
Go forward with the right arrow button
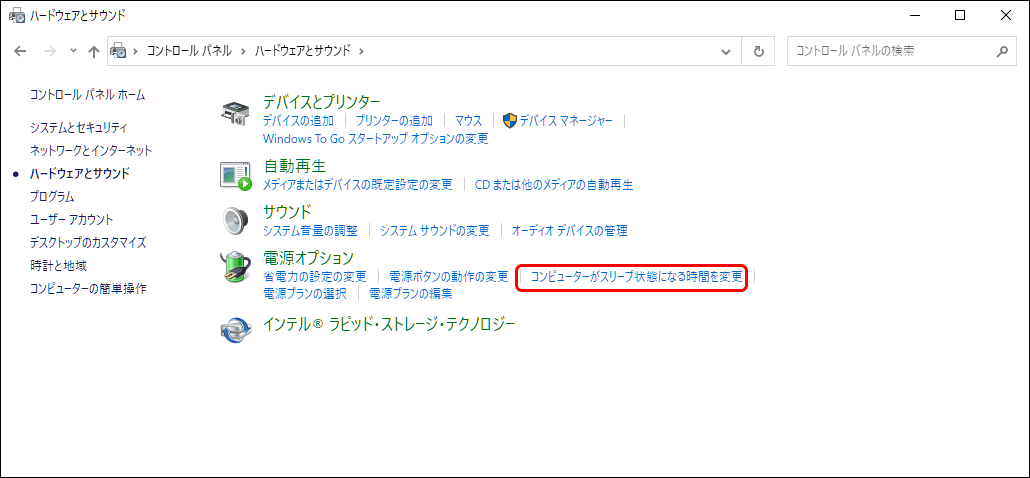point(49,51)
